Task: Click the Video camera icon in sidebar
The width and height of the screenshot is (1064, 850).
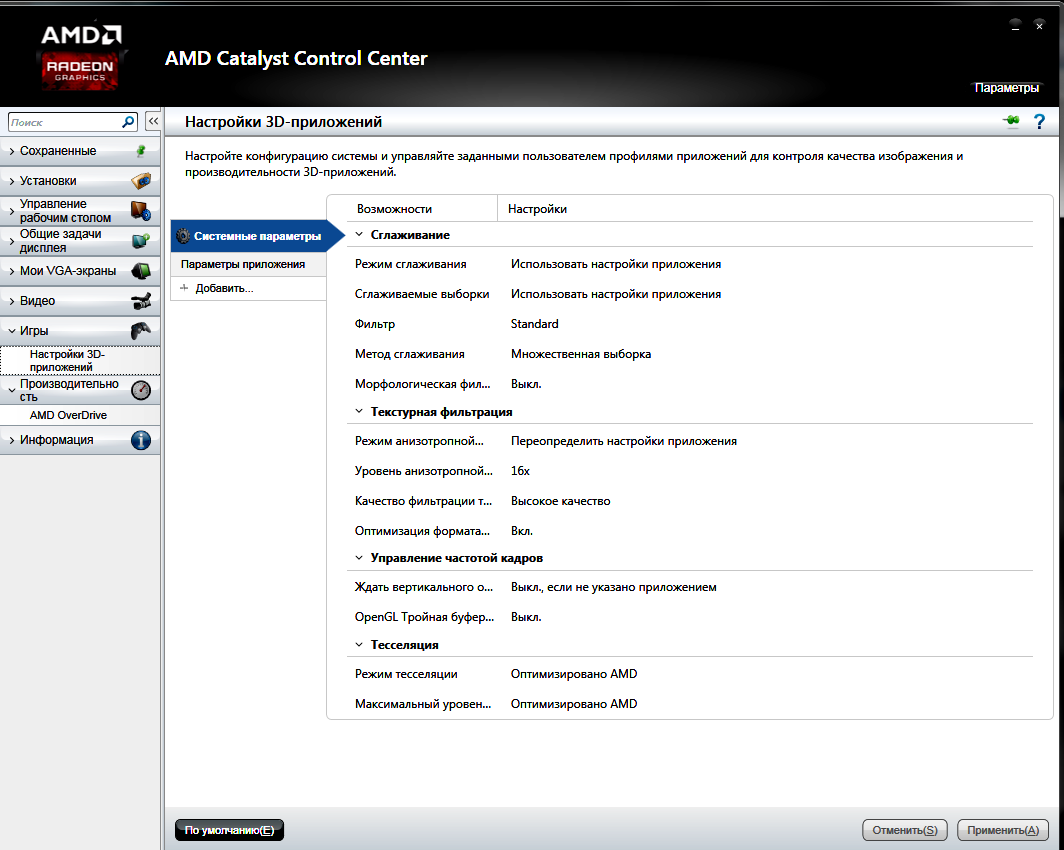Action: (141, 301)
